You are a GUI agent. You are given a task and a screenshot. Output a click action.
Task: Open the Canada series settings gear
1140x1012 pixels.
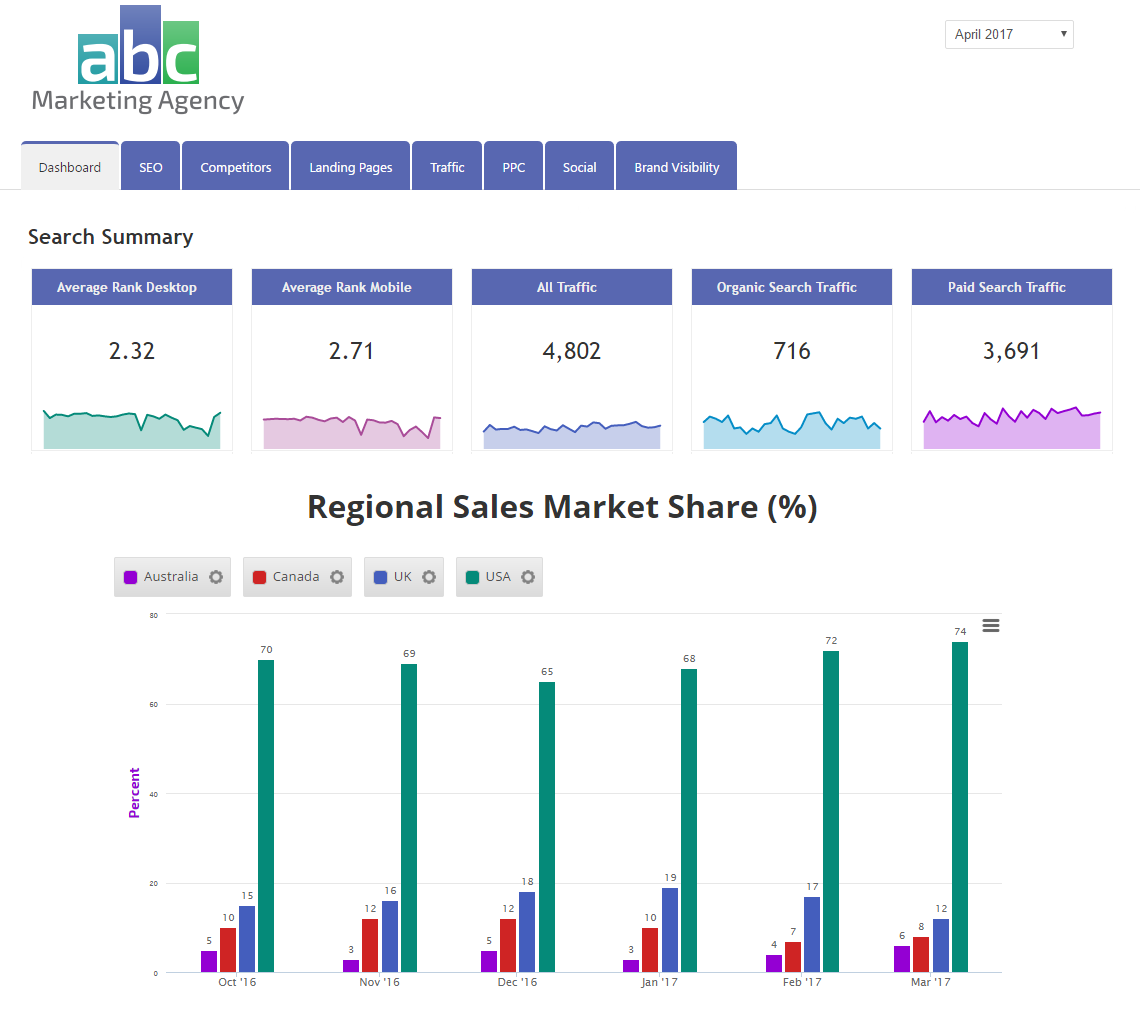click(x=337, y=577)
